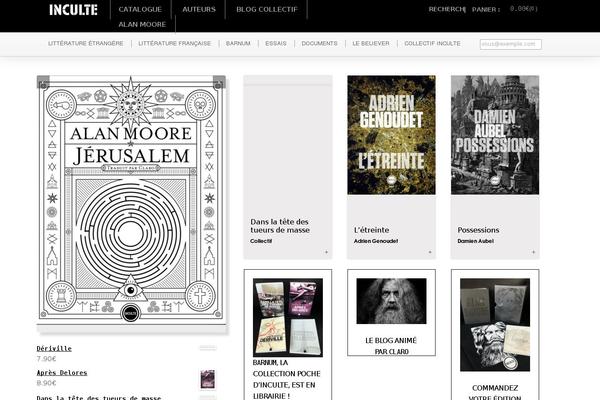Select Littérature étrangère category
The image size is (600, 400).
(x=86, y=44)
